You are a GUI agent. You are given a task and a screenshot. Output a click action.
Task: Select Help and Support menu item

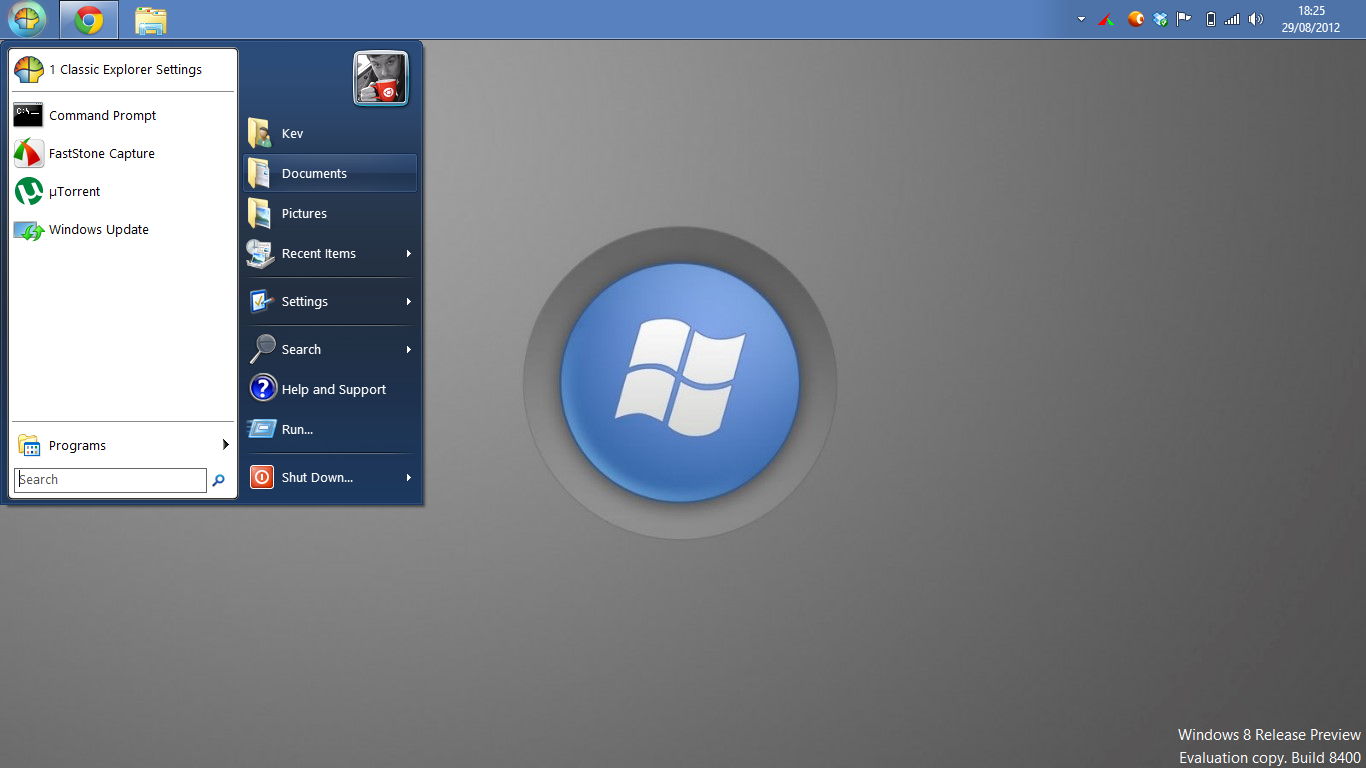tap(333, 390)
